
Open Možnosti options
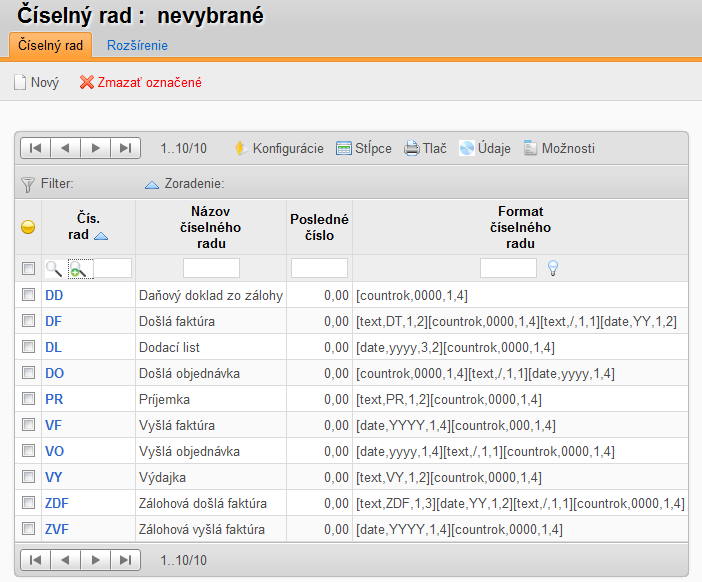click(x=559, y=148)
